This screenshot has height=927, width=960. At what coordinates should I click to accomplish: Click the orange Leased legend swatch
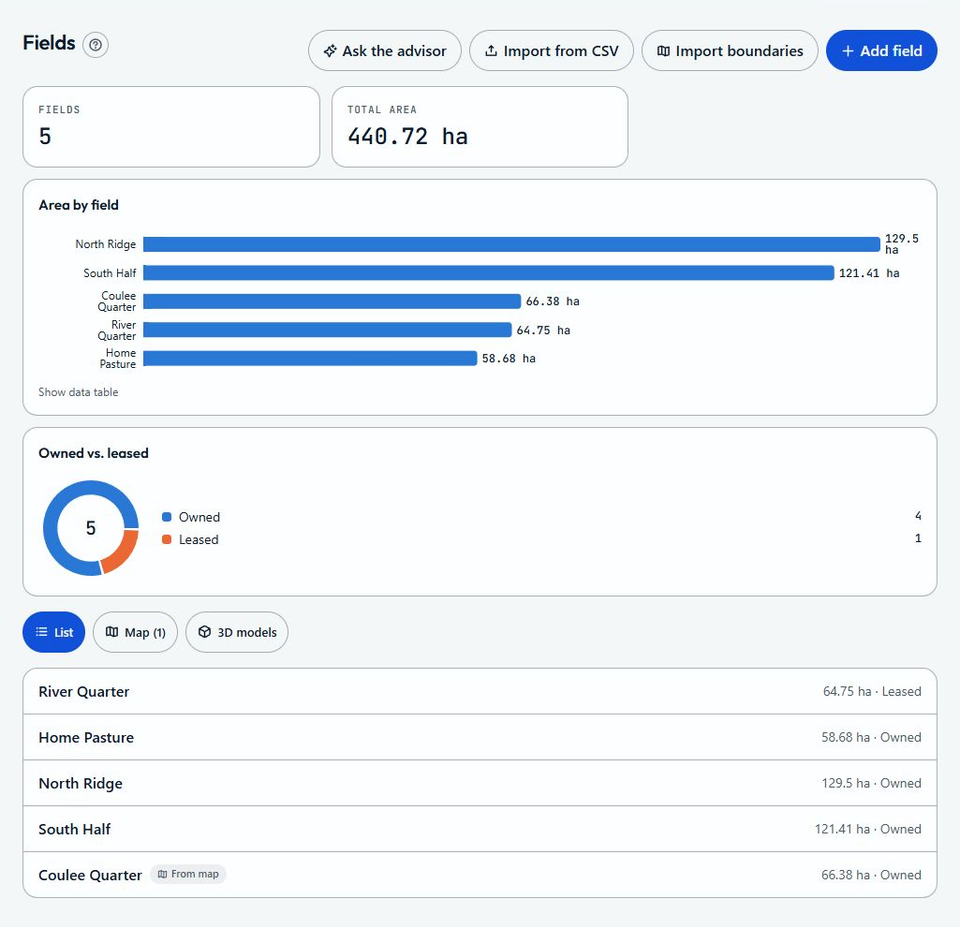(167, 539)
